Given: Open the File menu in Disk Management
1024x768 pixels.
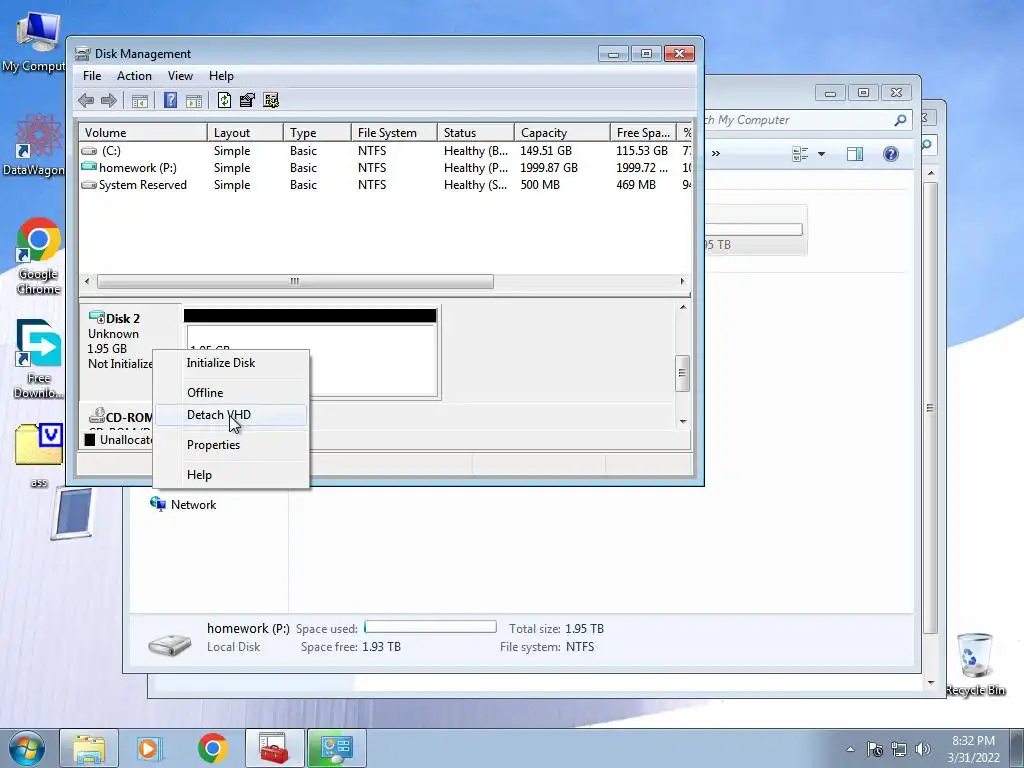Looking at the screenshot, I should coord(92,76).
